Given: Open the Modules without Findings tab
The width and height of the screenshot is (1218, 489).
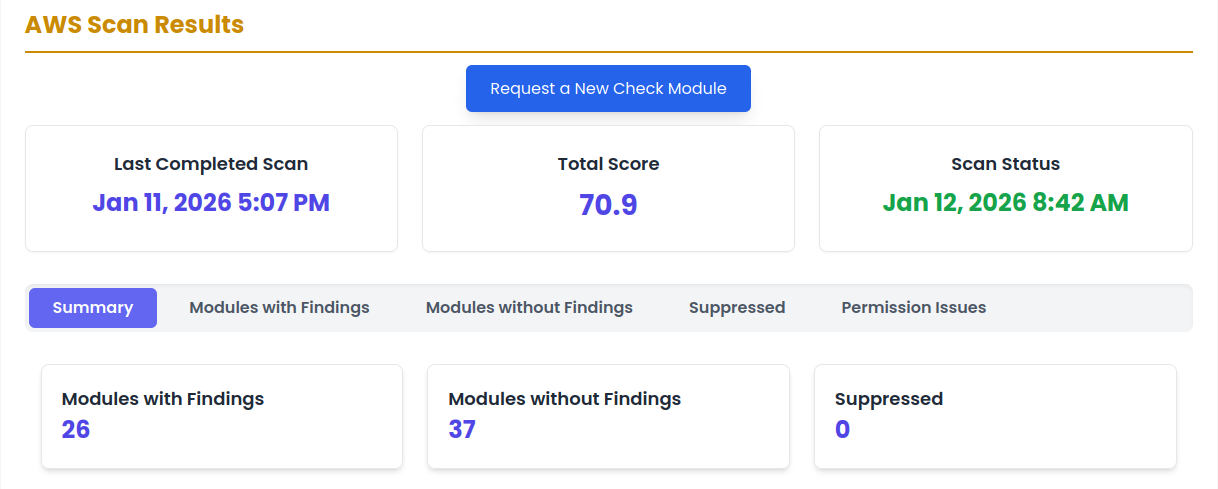Looking at the screenshot, I should 529,308.
